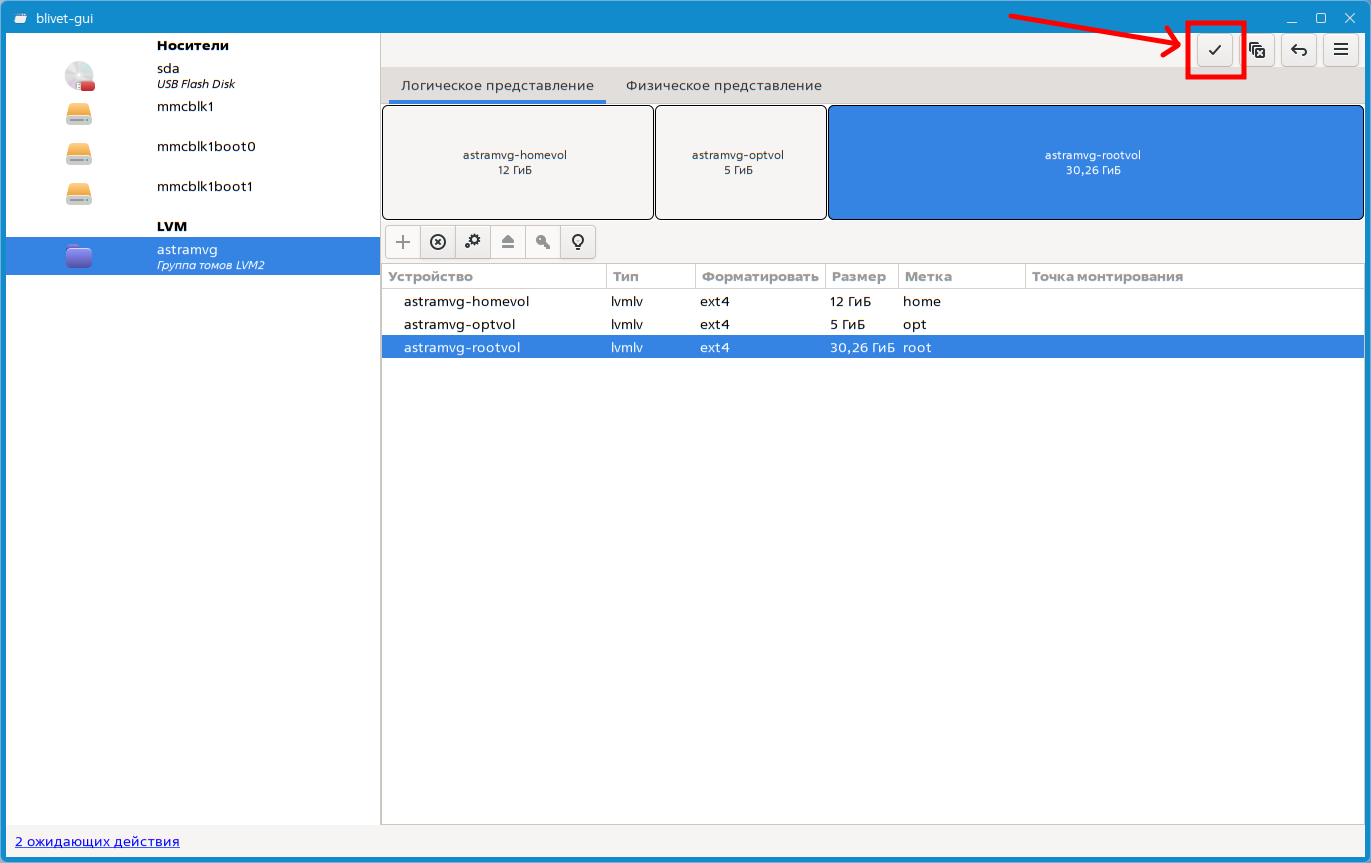Click the Устройство column header

pos(431,277)
